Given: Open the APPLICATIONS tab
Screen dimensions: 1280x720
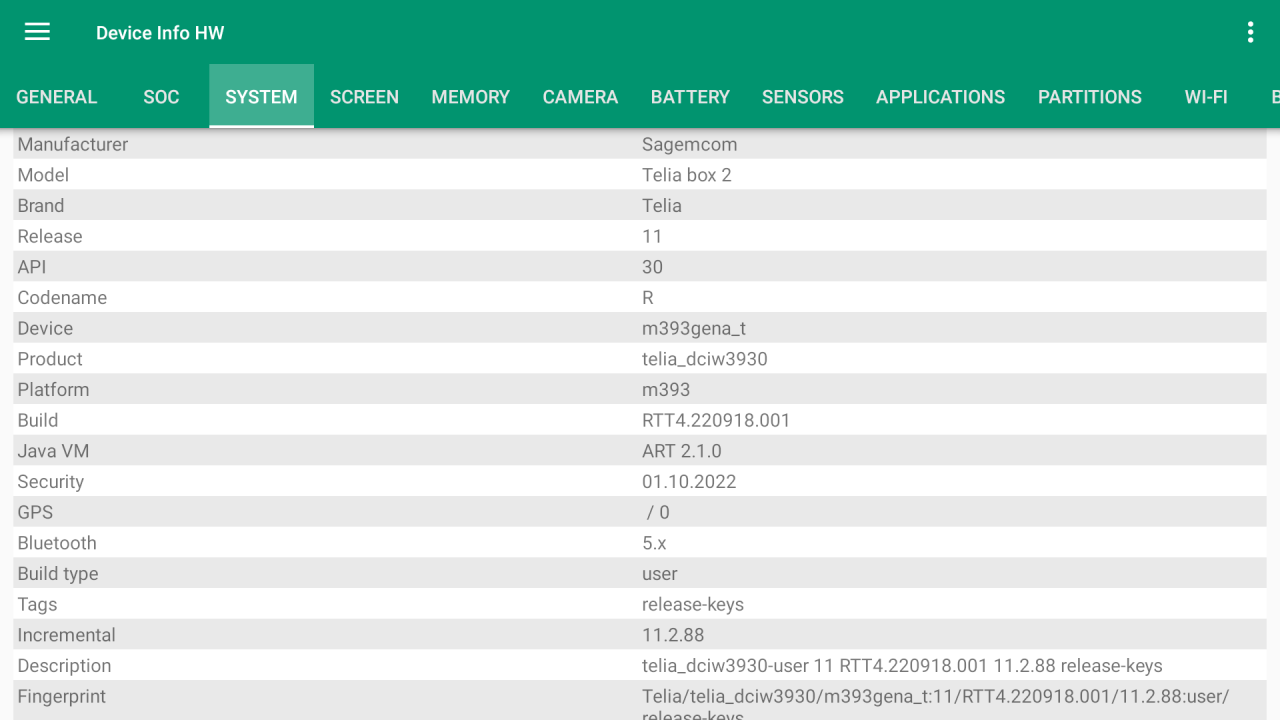Looking at the screenshot, I should pos(940,96).
